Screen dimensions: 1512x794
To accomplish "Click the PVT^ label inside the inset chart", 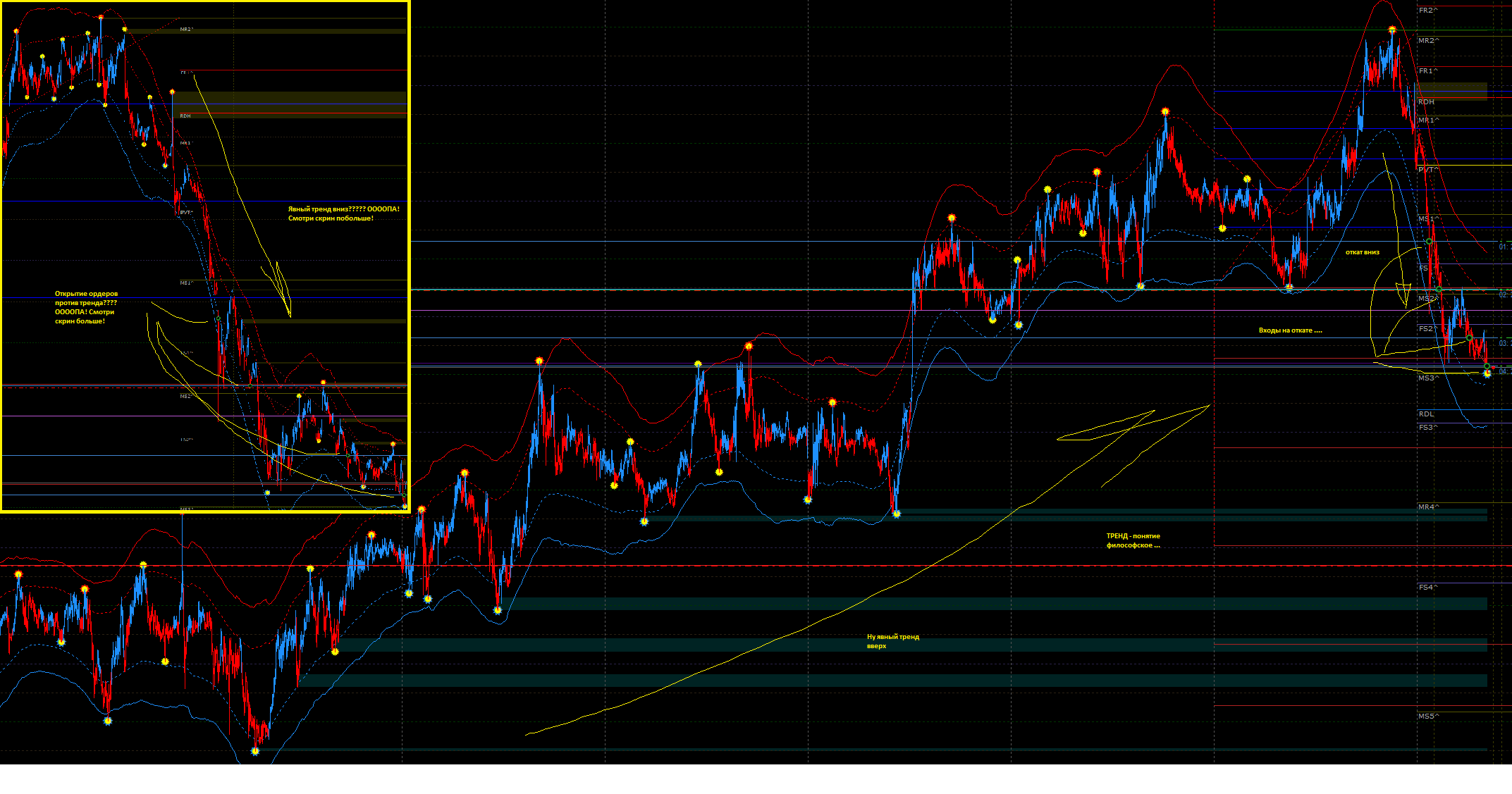I will coord(186,212).
